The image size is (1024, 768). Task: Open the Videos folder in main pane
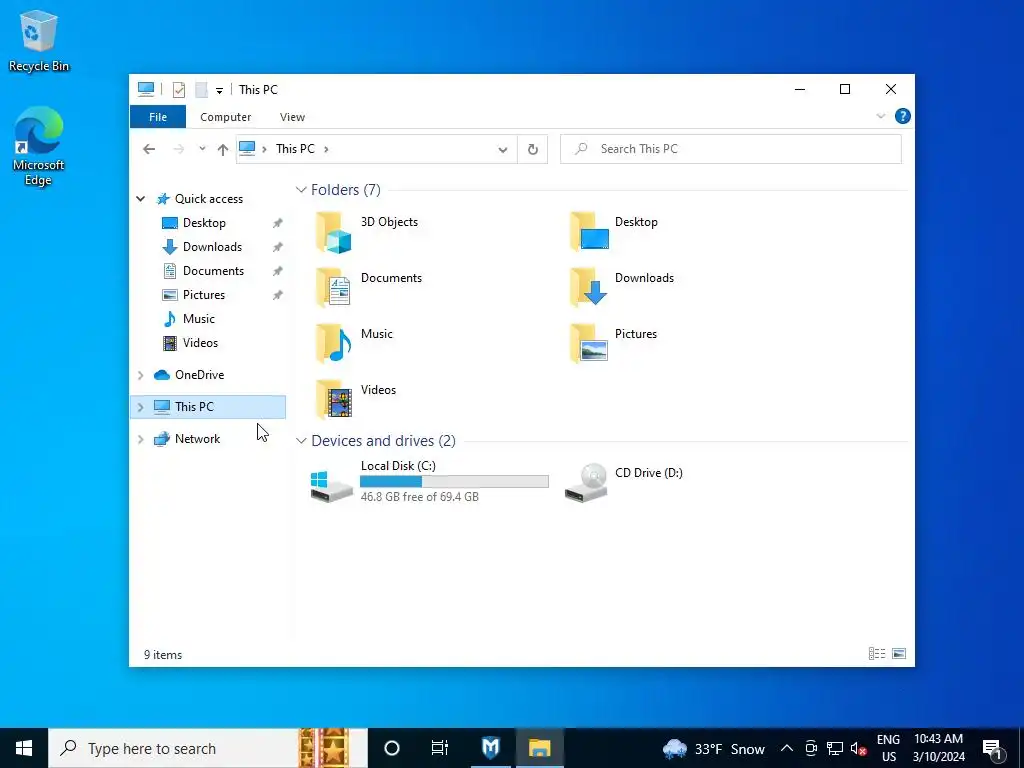pyautogui.click(x=334, y=399)
